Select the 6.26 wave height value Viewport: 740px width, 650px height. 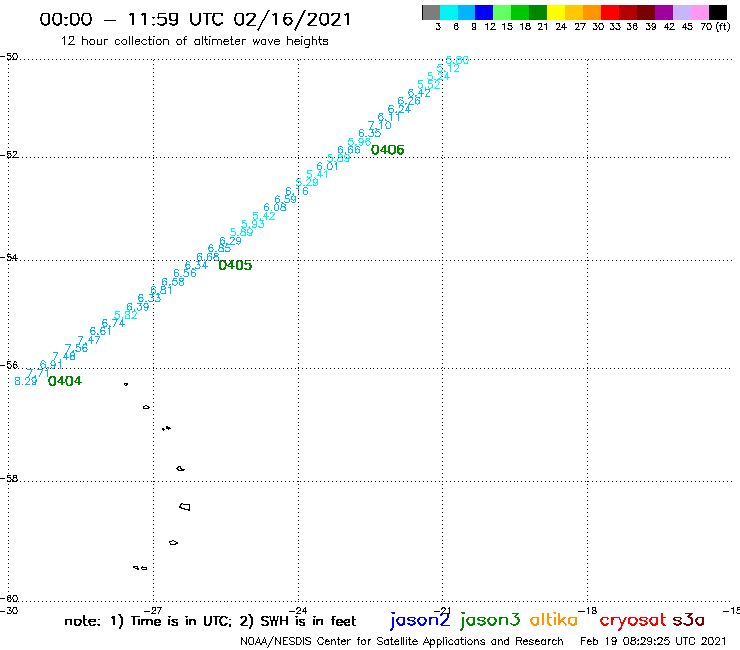409,101
